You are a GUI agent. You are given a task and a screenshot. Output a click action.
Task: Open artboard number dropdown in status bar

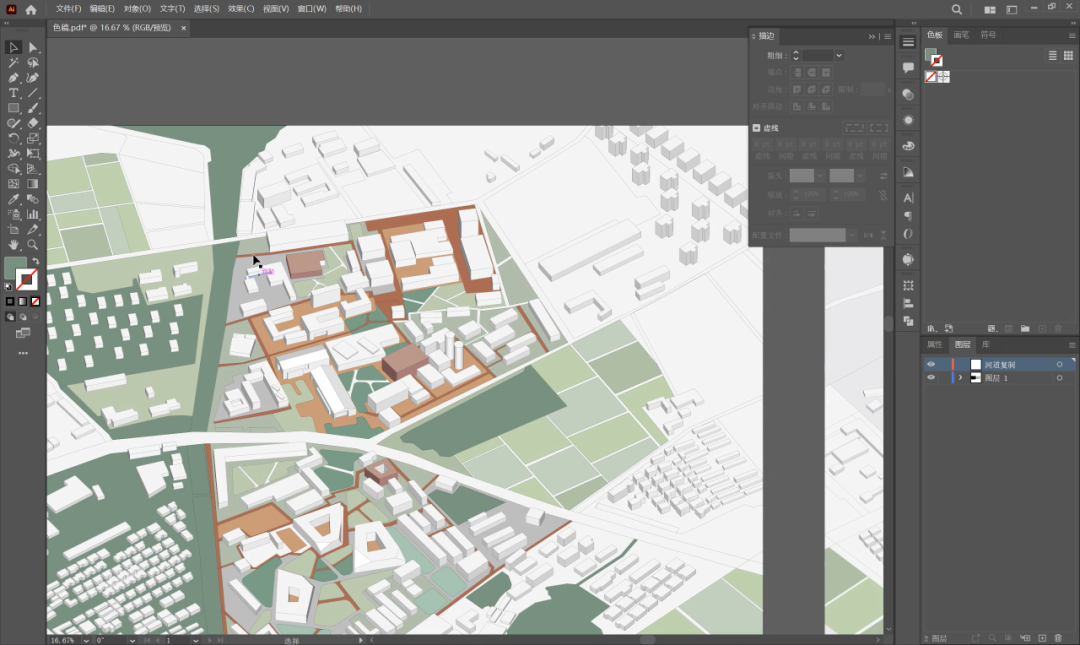[196, 640]
